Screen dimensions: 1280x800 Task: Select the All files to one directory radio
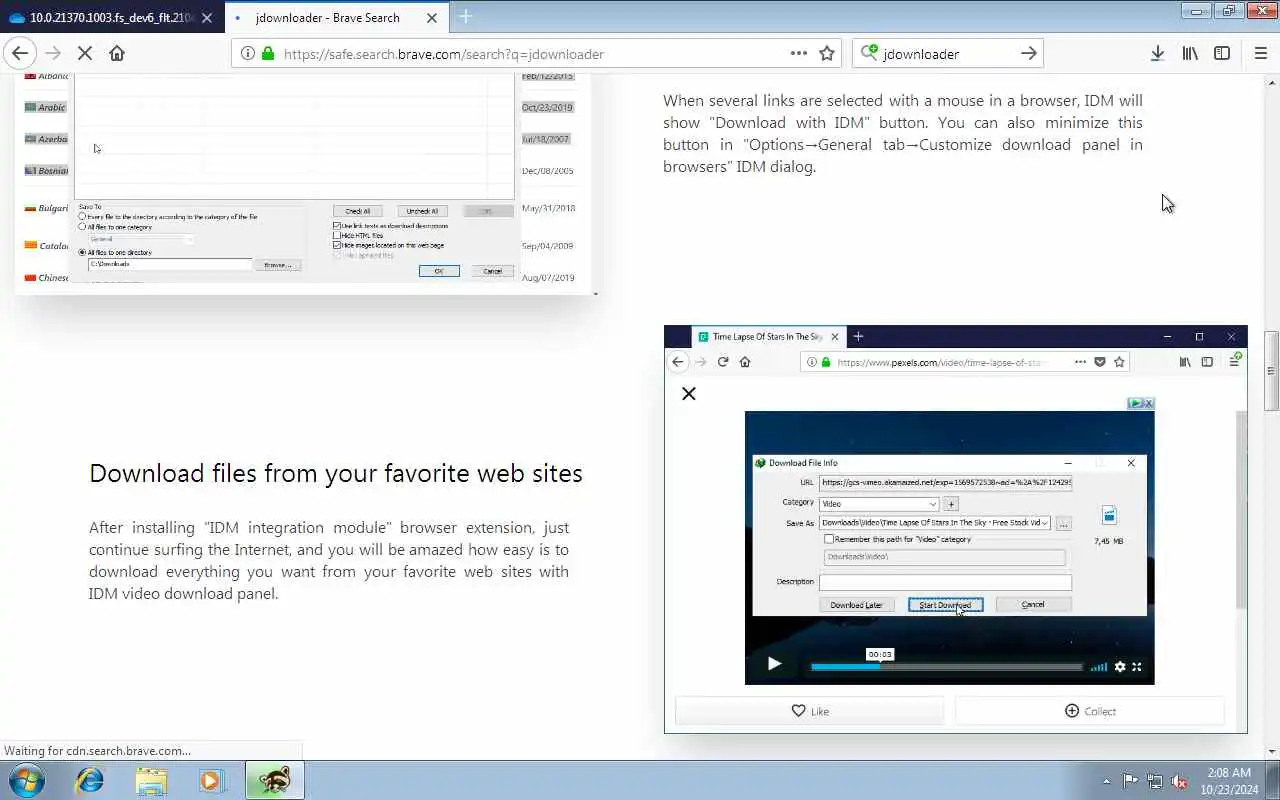coord(82,253)
